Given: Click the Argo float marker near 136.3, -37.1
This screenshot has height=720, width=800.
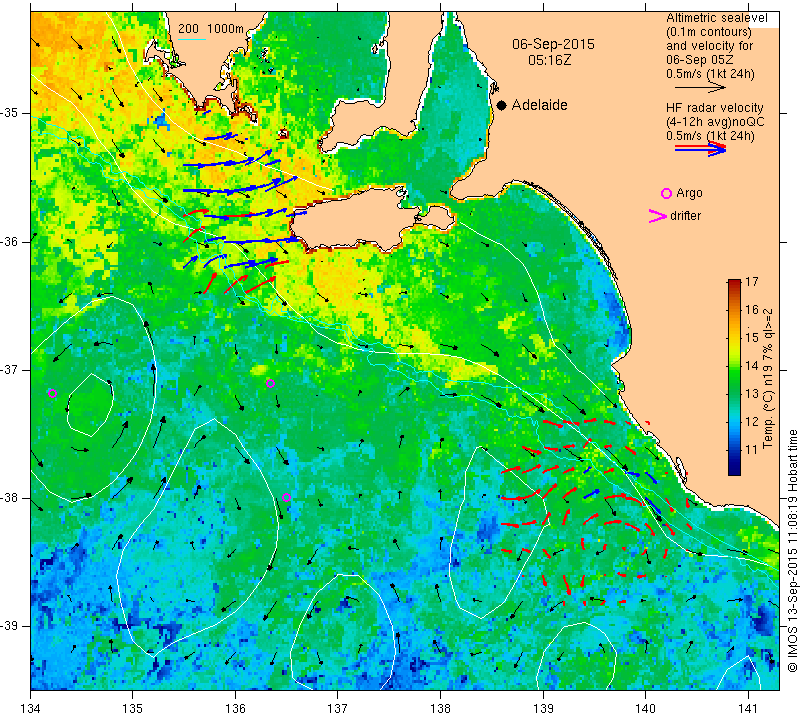Looking at the screenshot, I should (270, 383).
